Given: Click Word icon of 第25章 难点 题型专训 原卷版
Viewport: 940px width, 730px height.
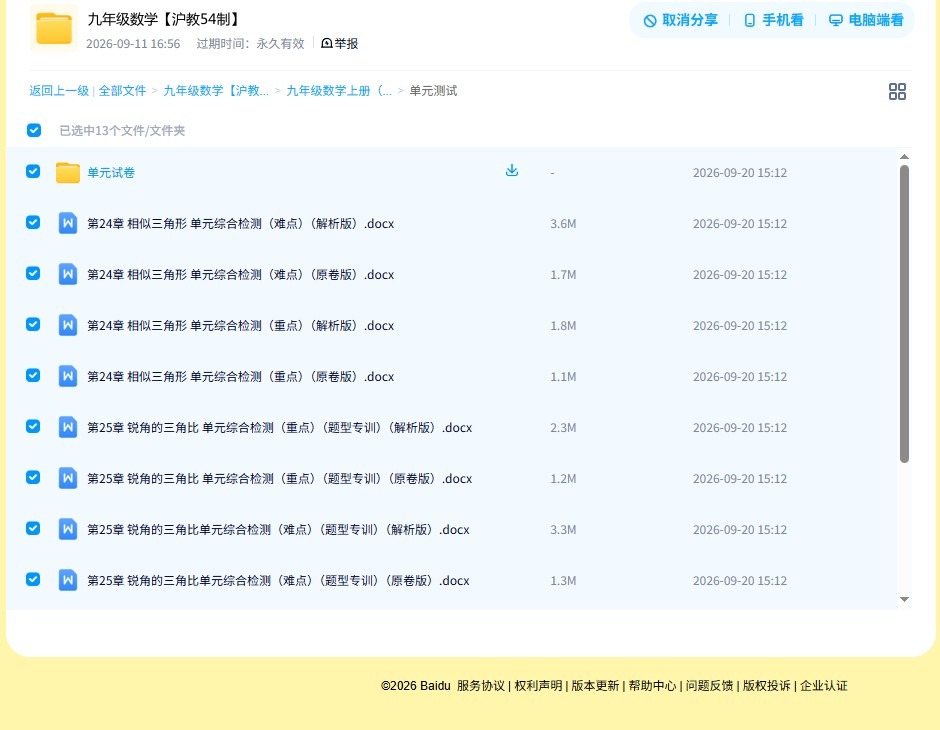Looking at the screenshot, I should 68,580.
